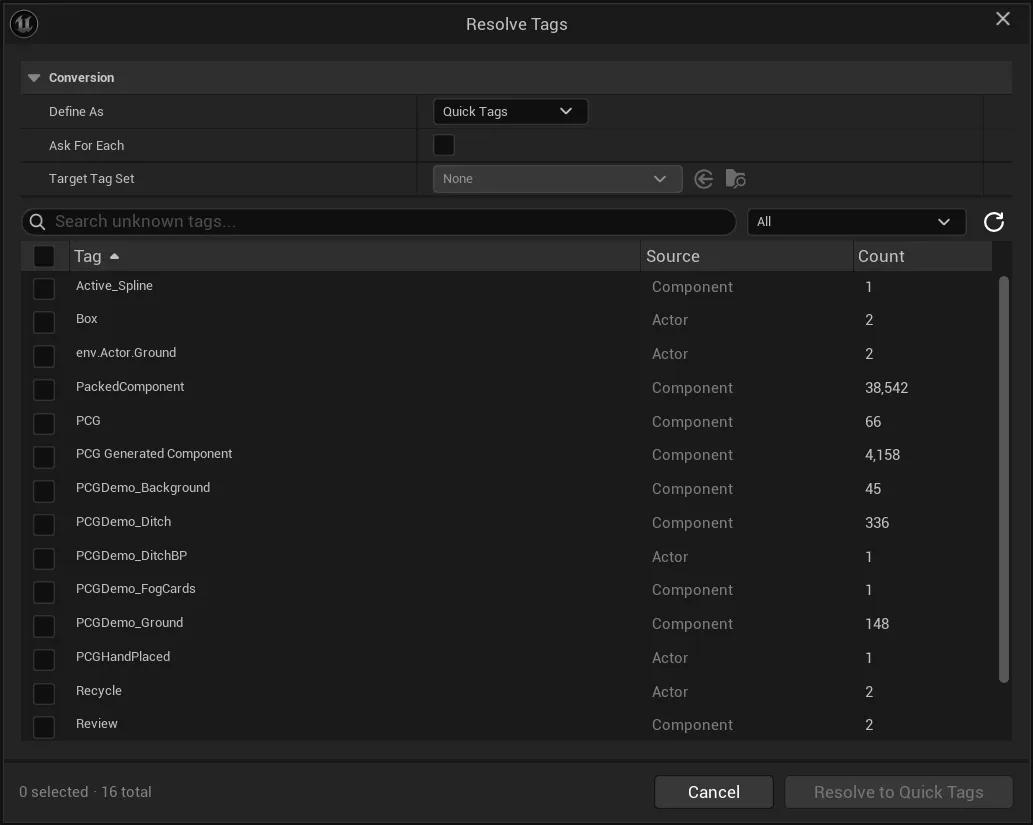Check the PackedComponent tag checkbox
The height and width of the screenshot is (825, 1033).
(x=44, y=389)
